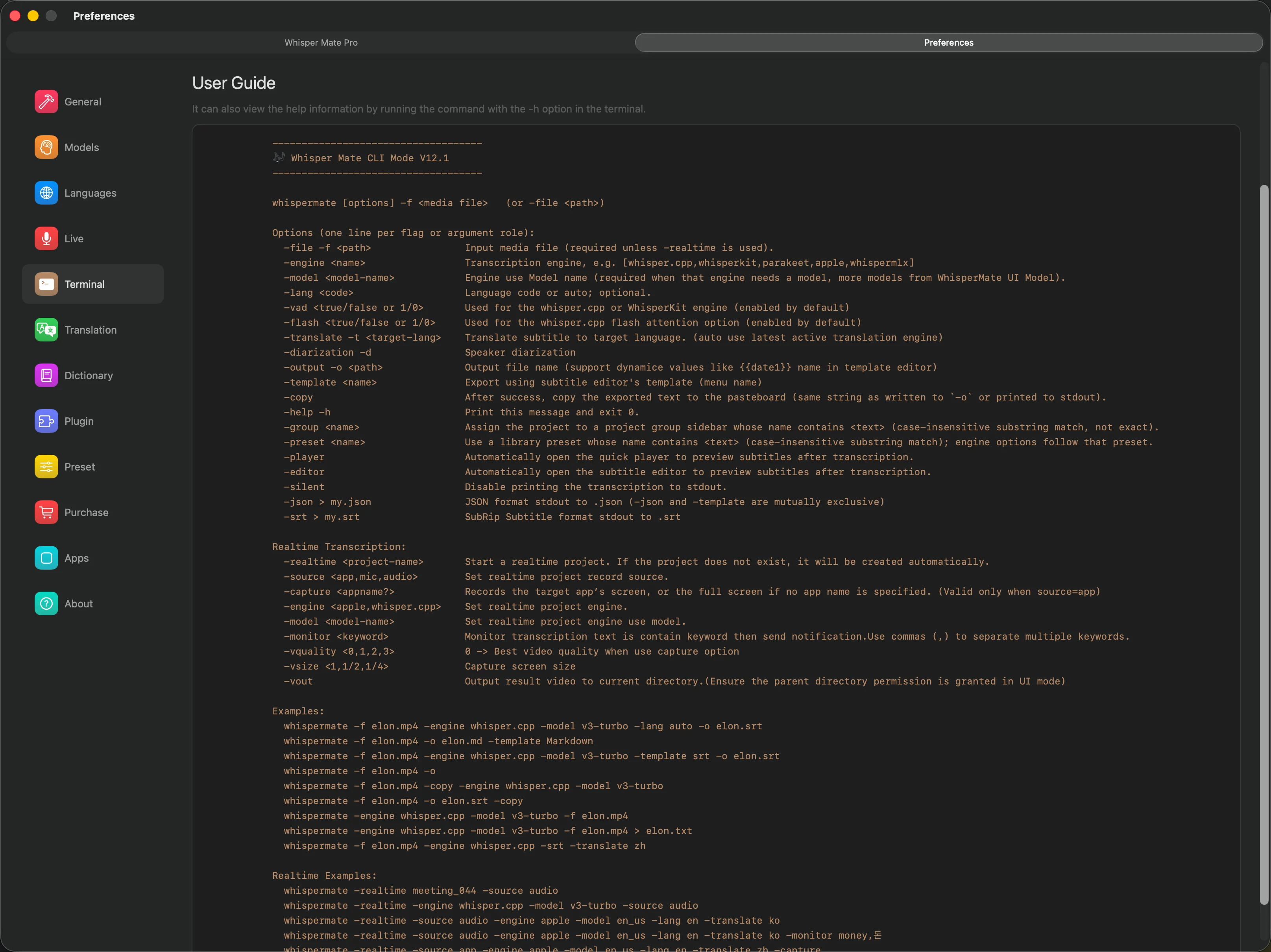Click the "-capture <appname?>" option
Image resolution: width=1271 pixels, height=952 pixels.
click(x=339, y=591)
